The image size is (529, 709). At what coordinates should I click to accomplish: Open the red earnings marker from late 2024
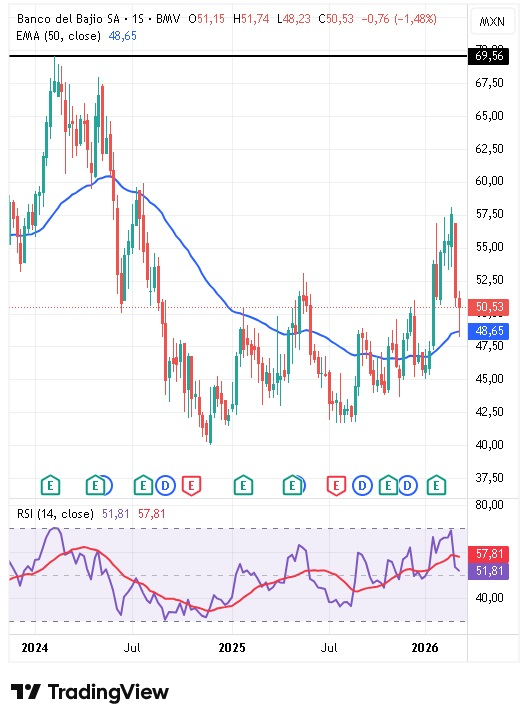pos(191,486)
